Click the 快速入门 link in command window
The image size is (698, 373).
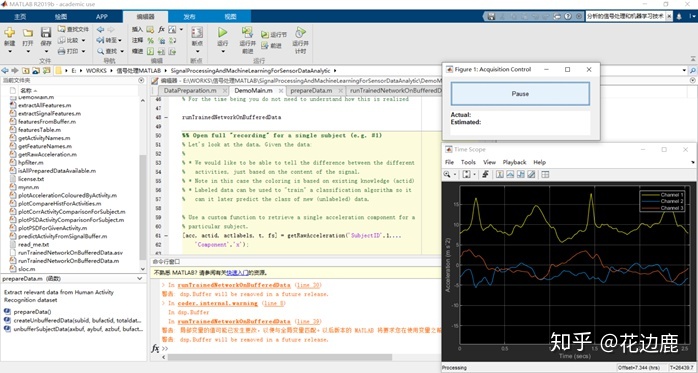click(237, 273)
